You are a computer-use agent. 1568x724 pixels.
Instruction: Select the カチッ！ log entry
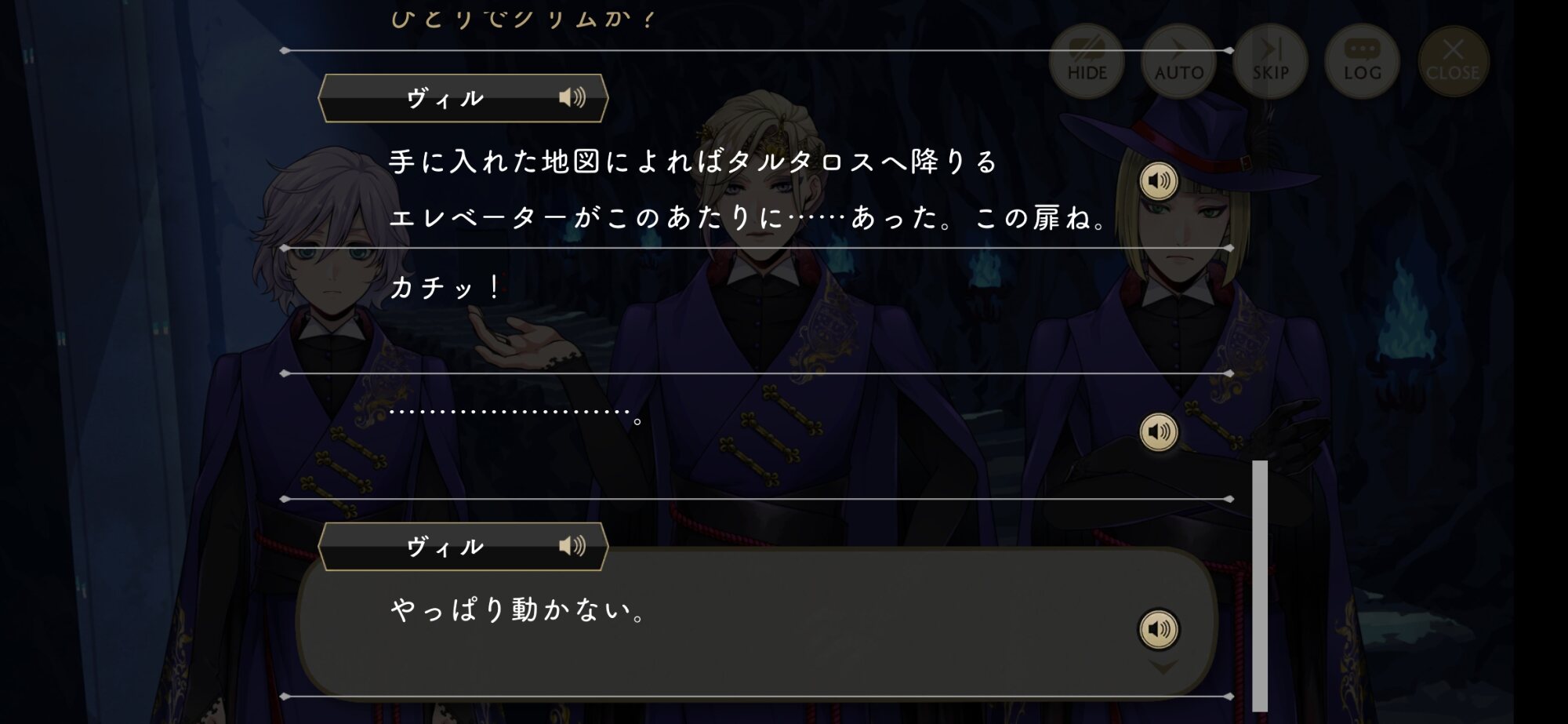coord(445,287)
